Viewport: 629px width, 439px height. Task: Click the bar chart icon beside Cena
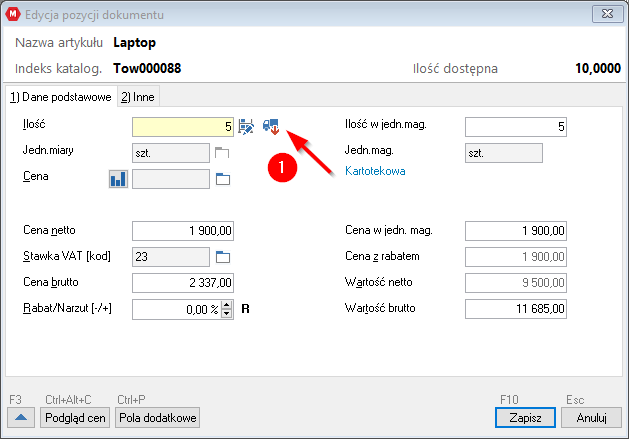coord(119,179)
